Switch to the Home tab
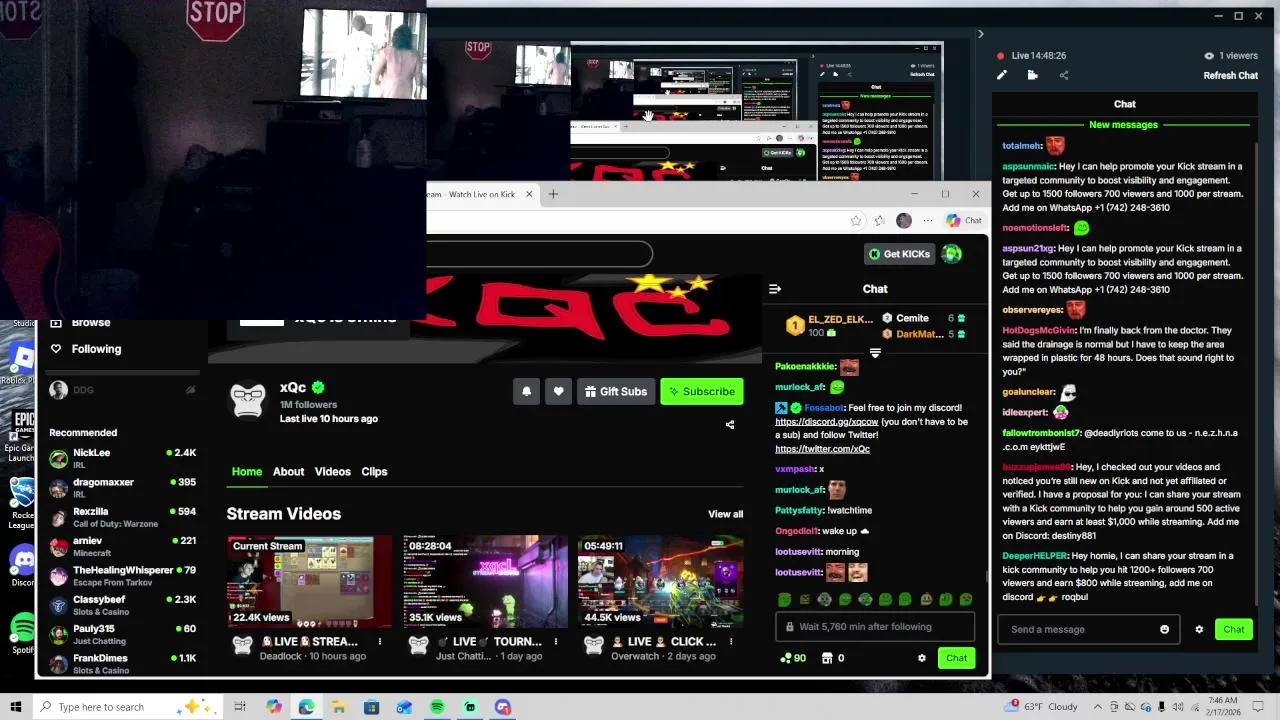The height and width of the screenshot is (720, 1280). click(x=247, y=472)
